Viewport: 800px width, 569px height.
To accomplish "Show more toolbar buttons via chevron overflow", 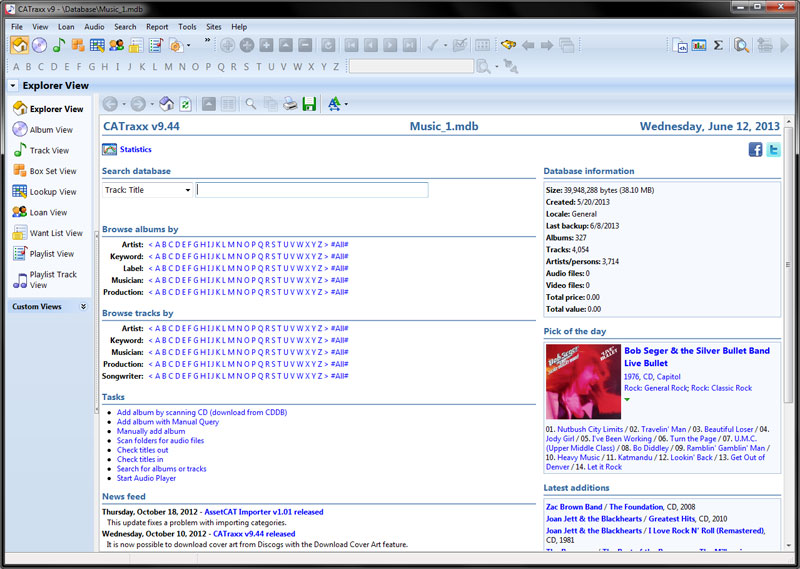I will click(207, 39).
